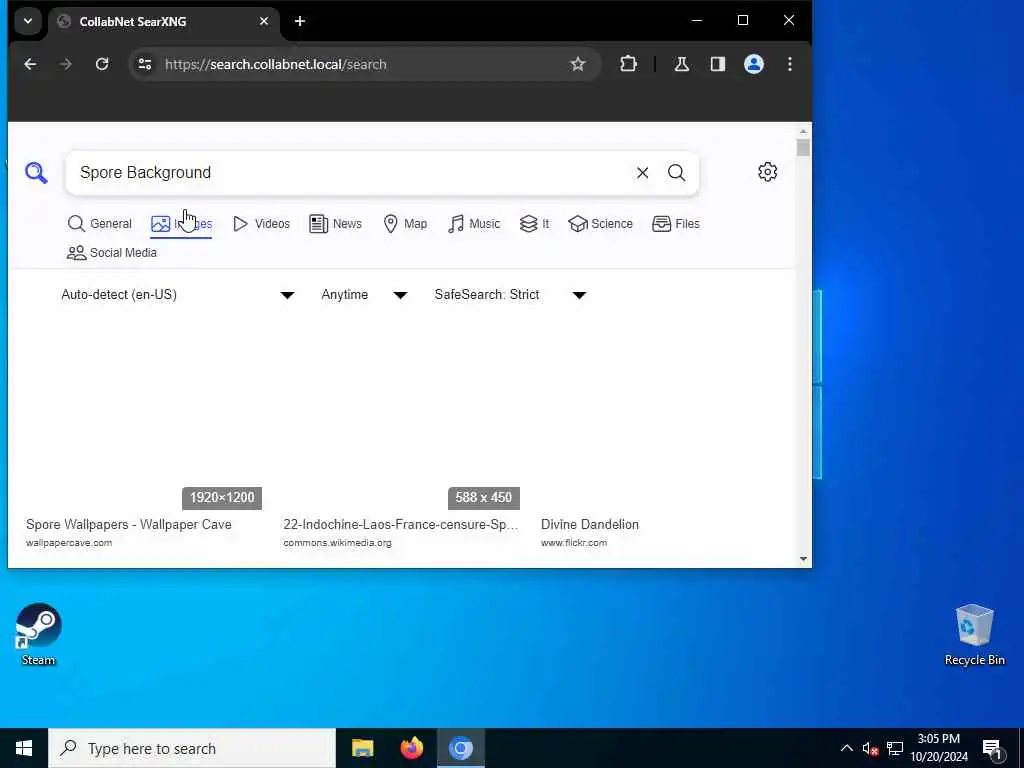This screenshot has width=1024, height=768.
Task: Switch to the Music category
Action: (474, 224)
